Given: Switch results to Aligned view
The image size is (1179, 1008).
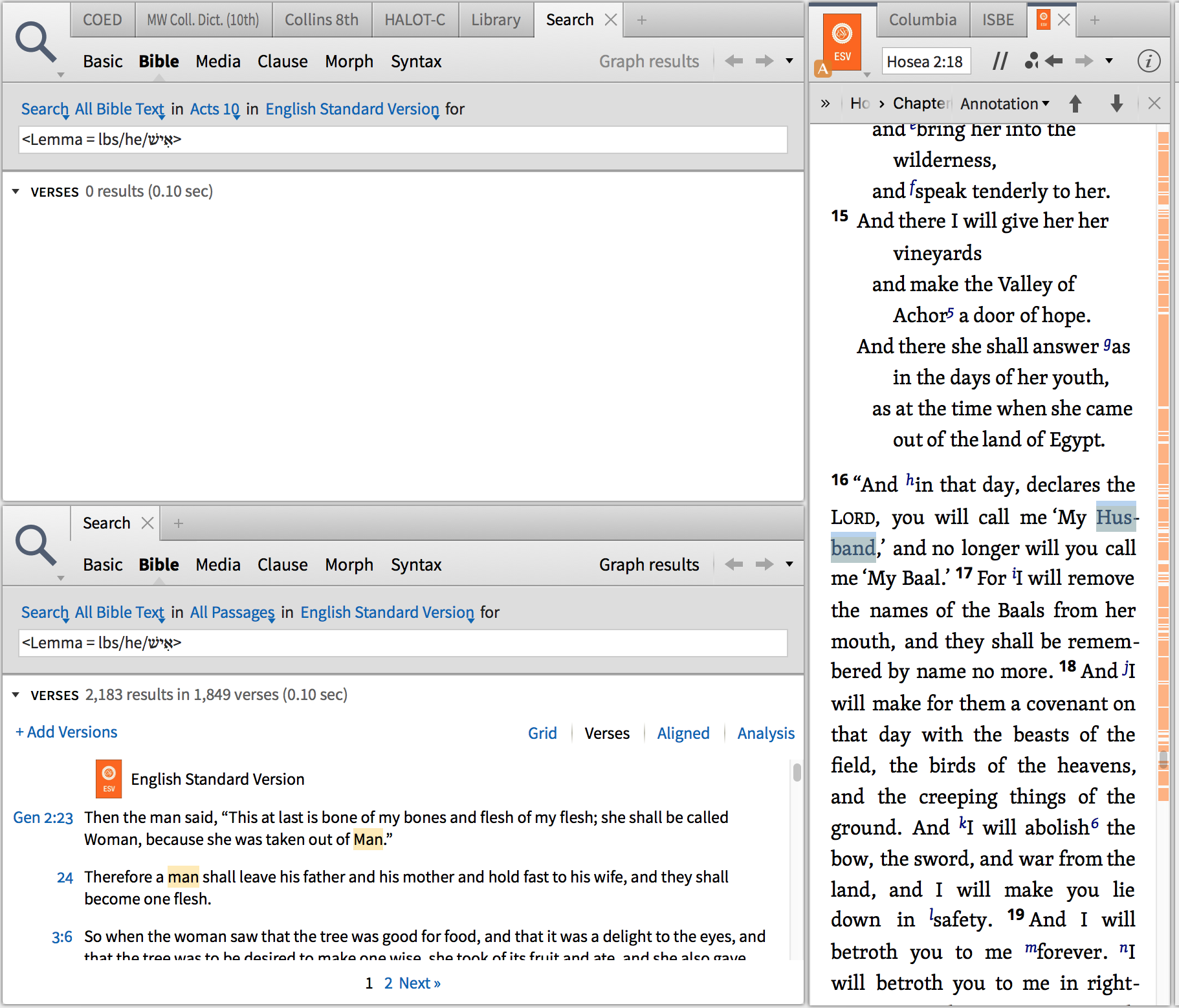Looking at the screenshot, I should tap(683, 733).
